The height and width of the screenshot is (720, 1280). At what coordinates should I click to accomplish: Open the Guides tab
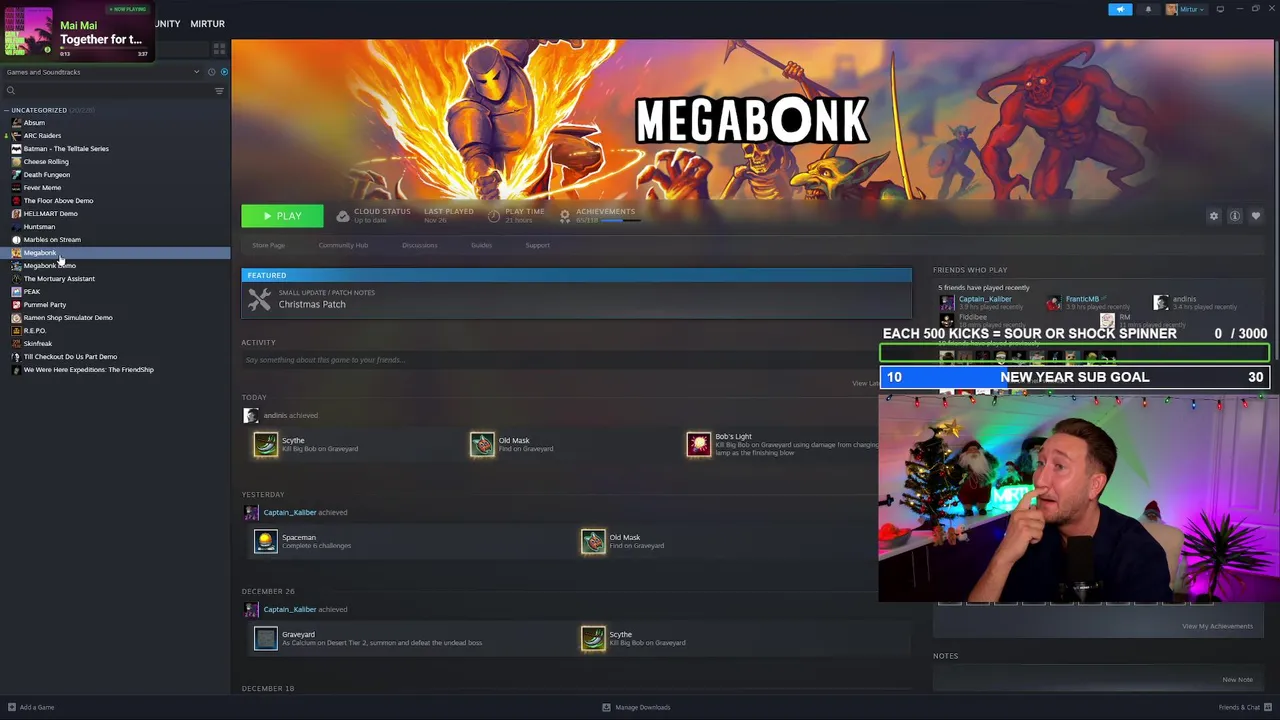click(481, 245)
